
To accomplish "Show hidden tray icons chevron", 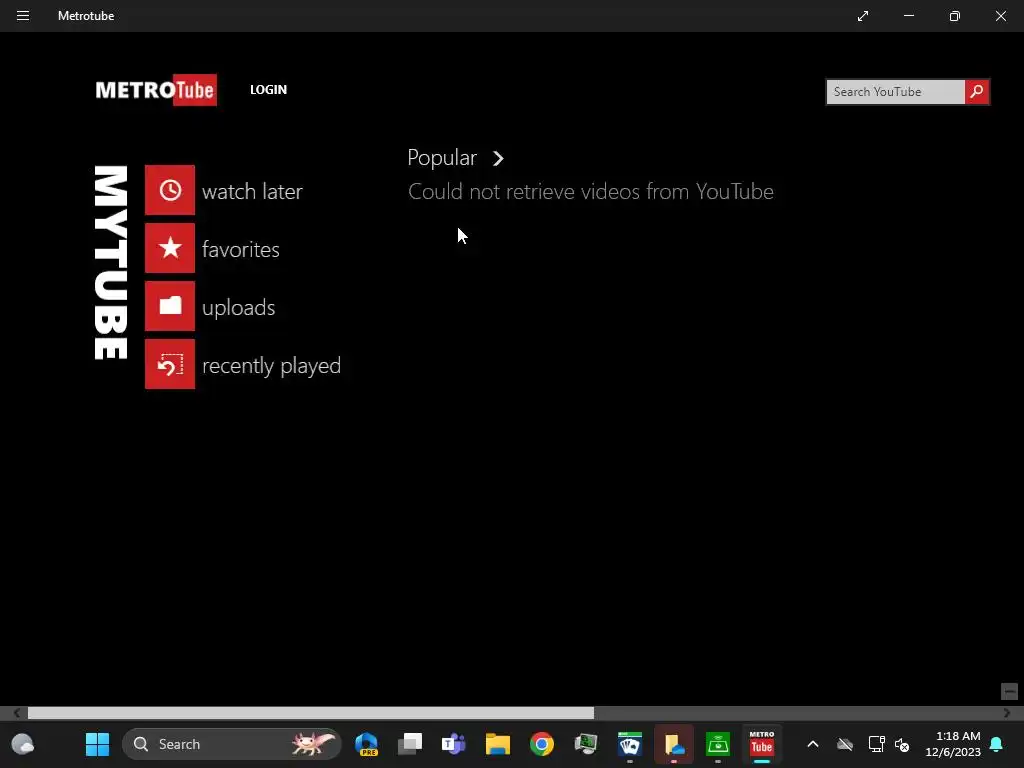I will tap(813, 744).
